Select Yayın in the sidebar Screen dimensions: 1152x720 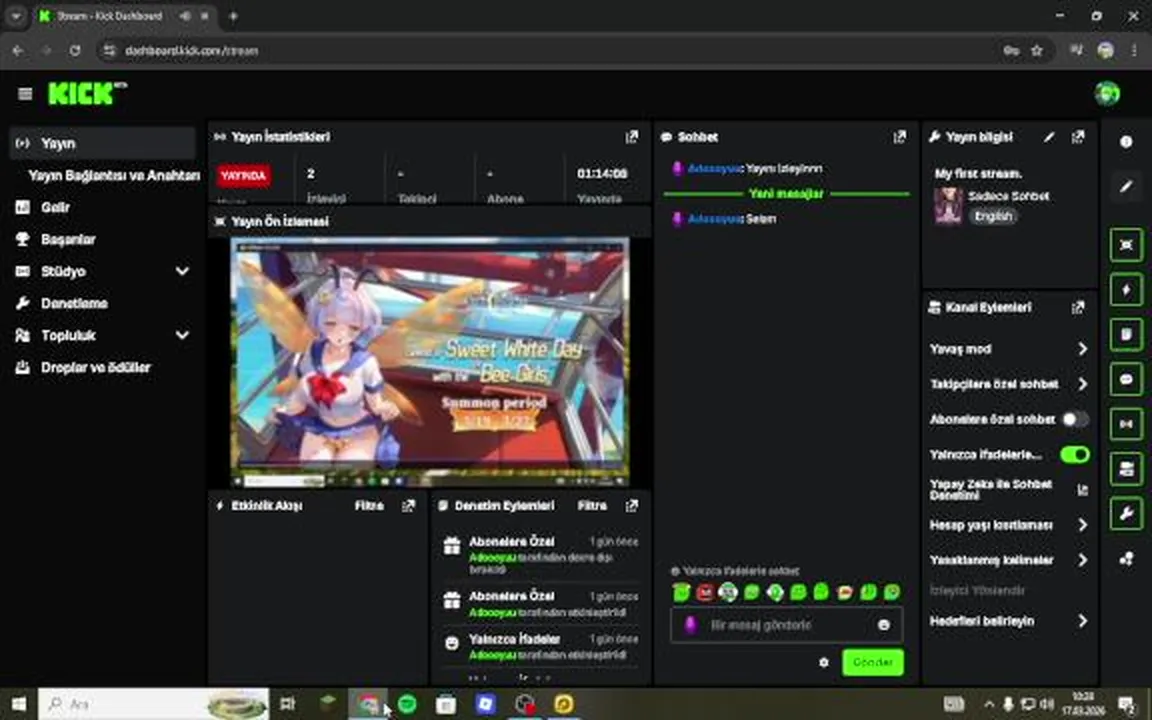[102, 143]
